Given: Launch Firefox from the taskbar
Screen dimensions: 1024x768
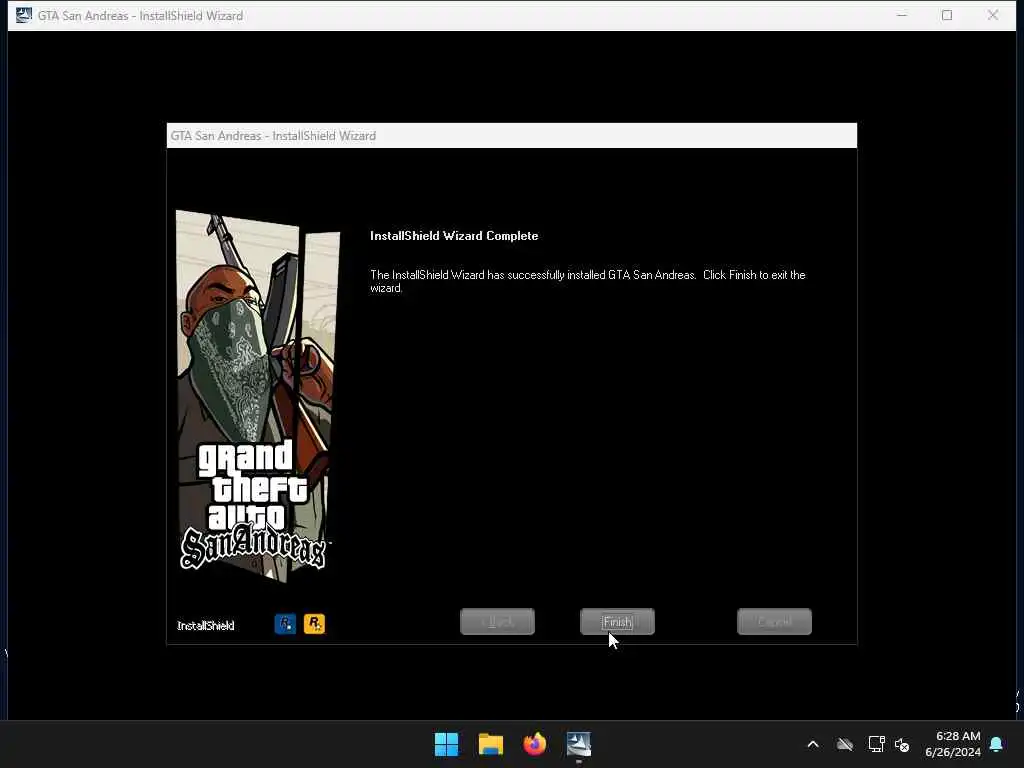Looking at the screenshot, I should (x=535, y=744).
